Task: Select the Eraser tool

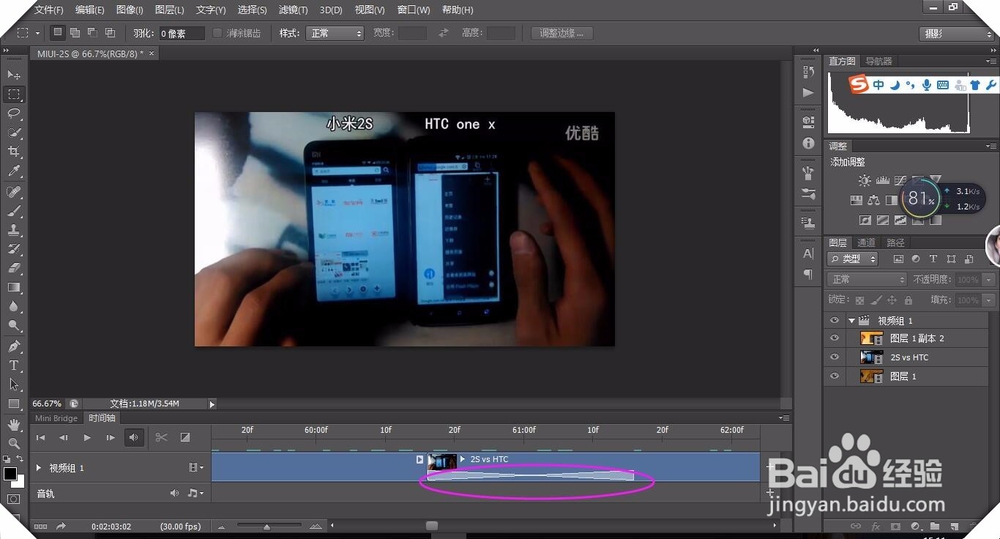Action: pyautogui.click(x=13, y=268)
